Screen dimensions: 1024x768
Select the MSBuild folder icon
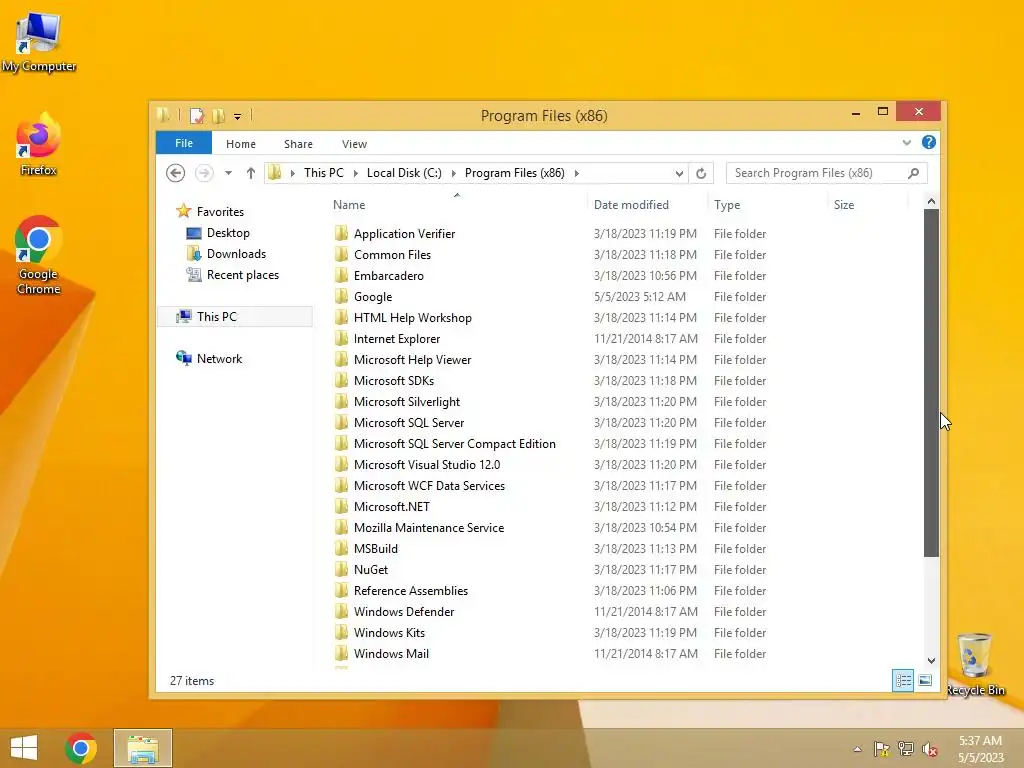point(341,549)
